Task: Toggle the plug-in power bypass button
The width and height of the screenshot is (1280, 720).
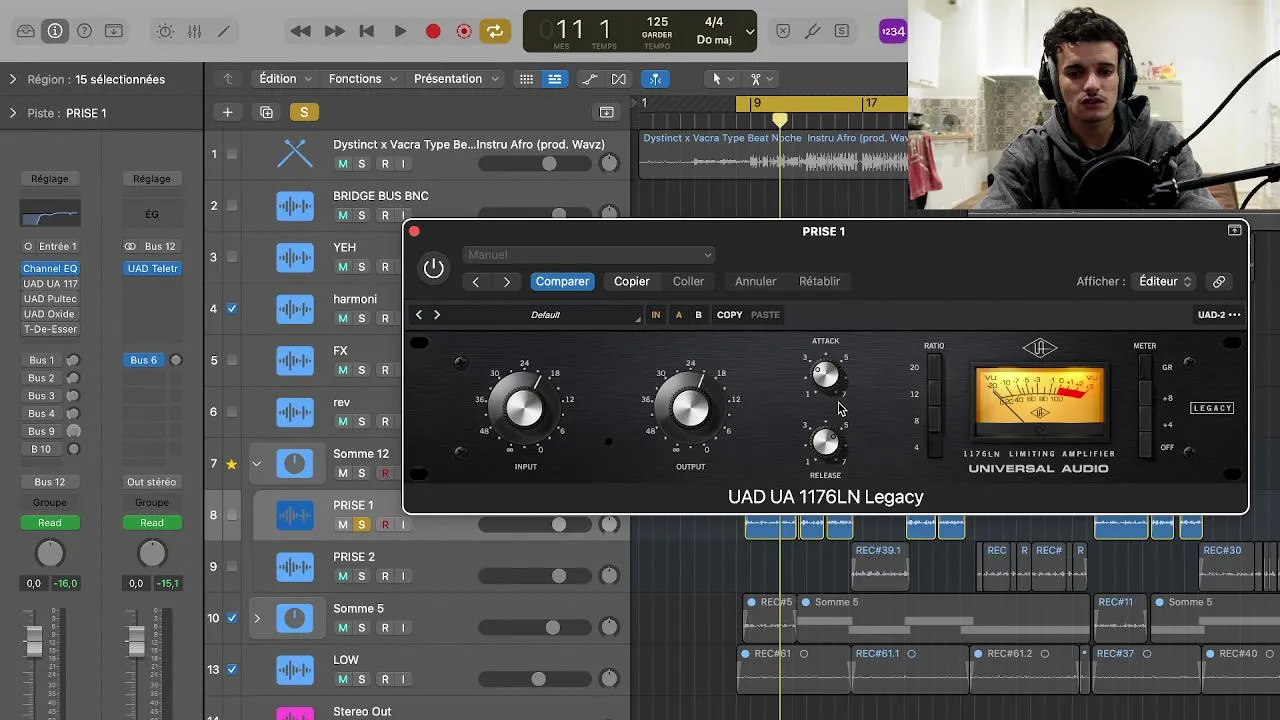Action: coord(433,268)
